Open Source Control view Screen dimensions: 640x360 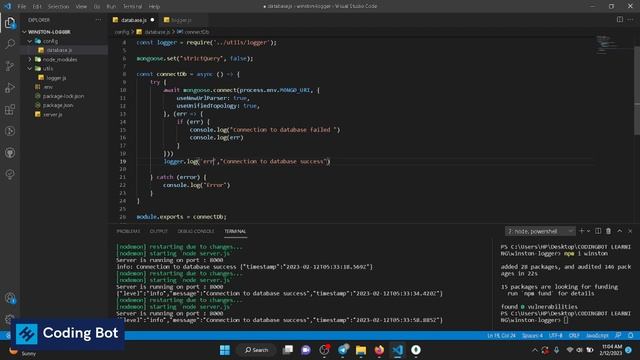(10, 66)
